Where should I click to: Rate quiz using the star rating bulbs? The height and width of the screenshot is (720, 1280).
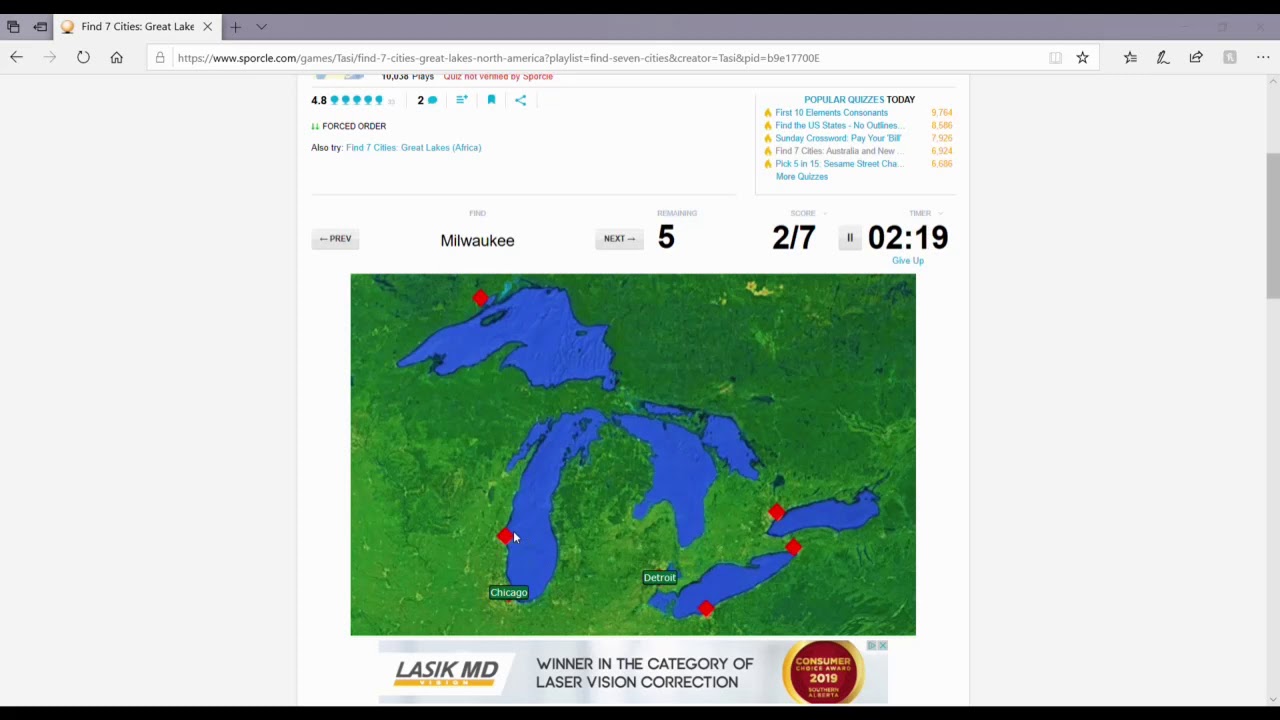tap(357, 100)
